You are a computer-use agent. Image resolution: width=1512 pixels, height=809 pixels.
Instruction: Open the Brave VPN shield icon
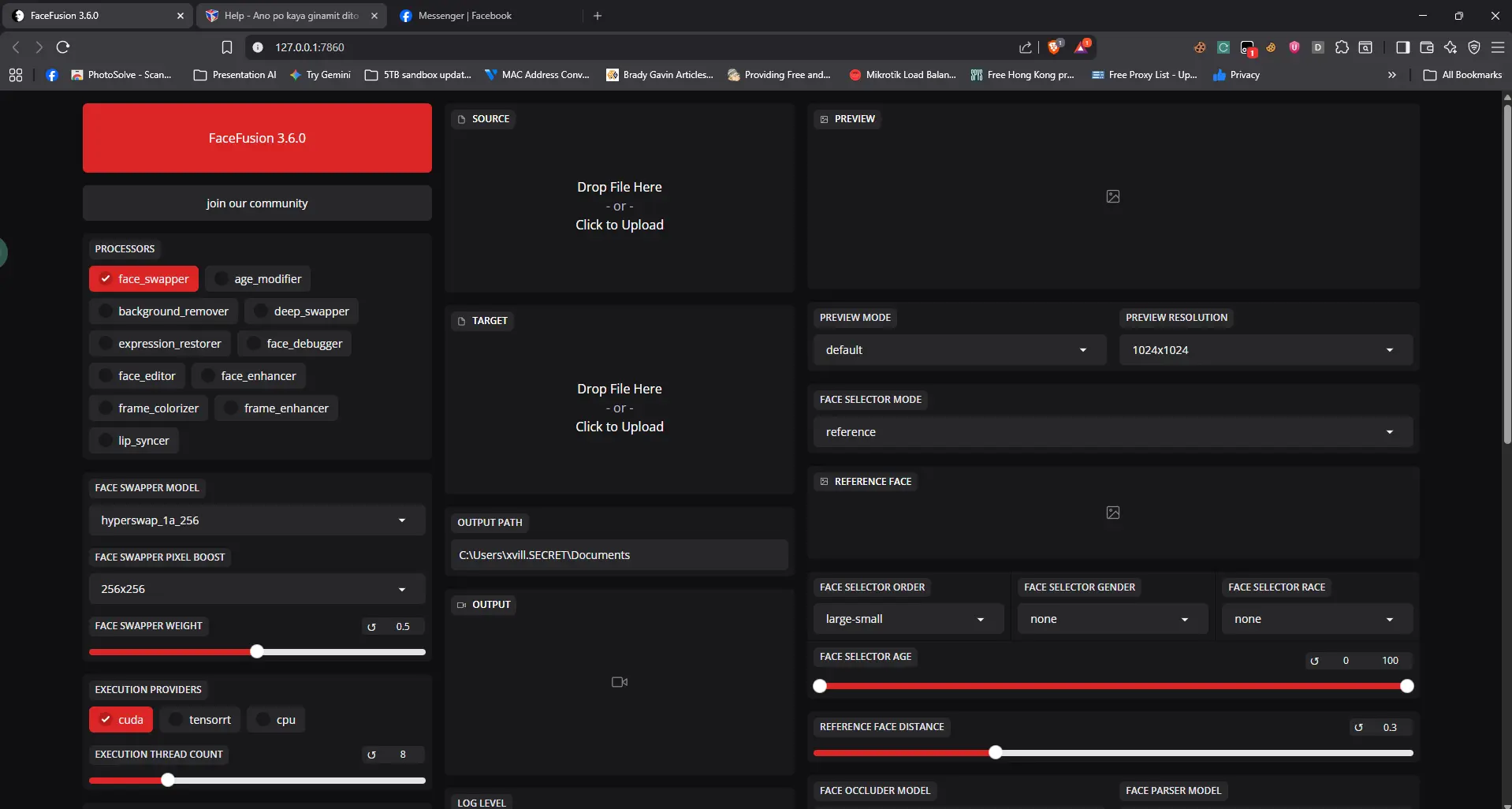click(x=1473, y=47)
